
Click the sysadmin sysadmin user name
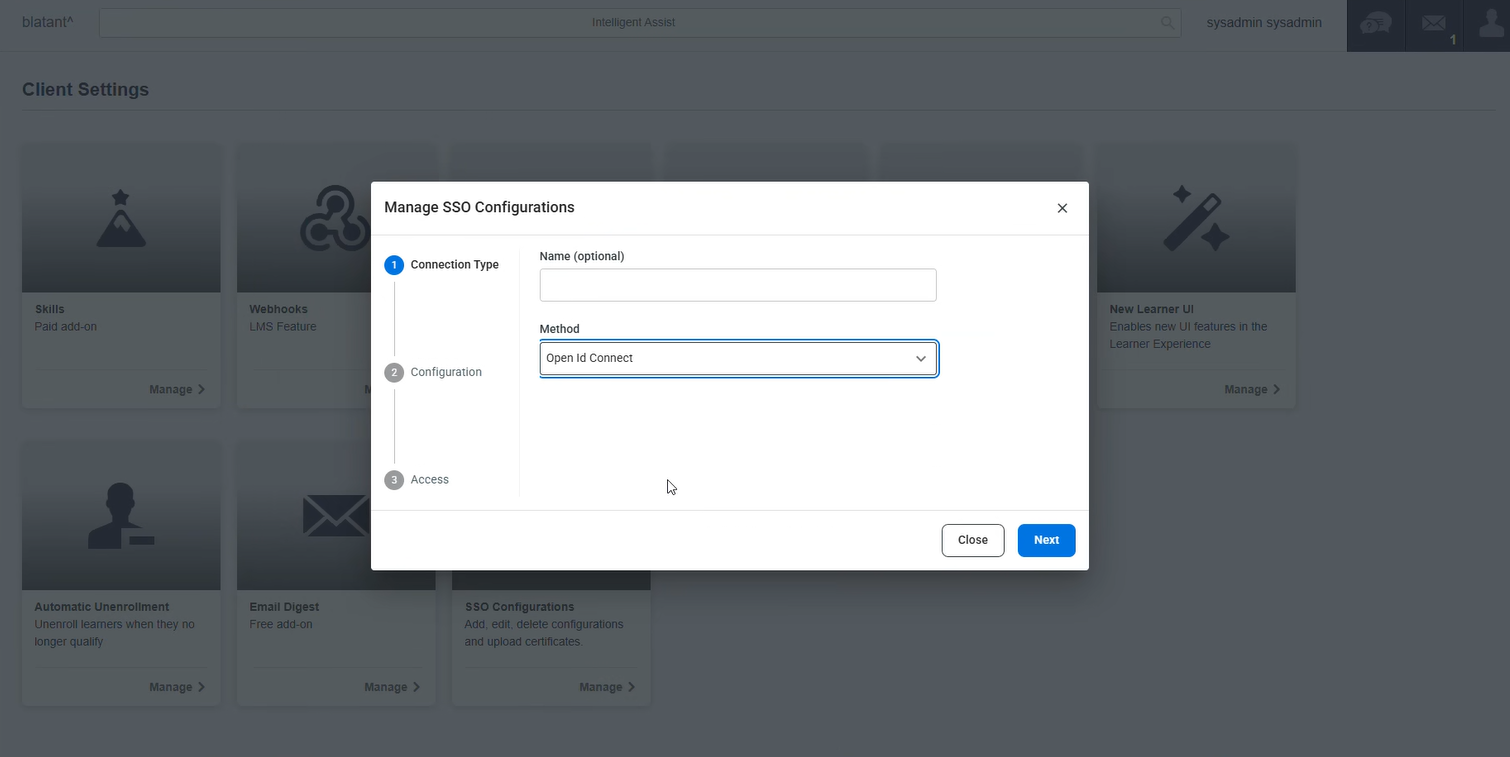click(x=1264, y=22)
